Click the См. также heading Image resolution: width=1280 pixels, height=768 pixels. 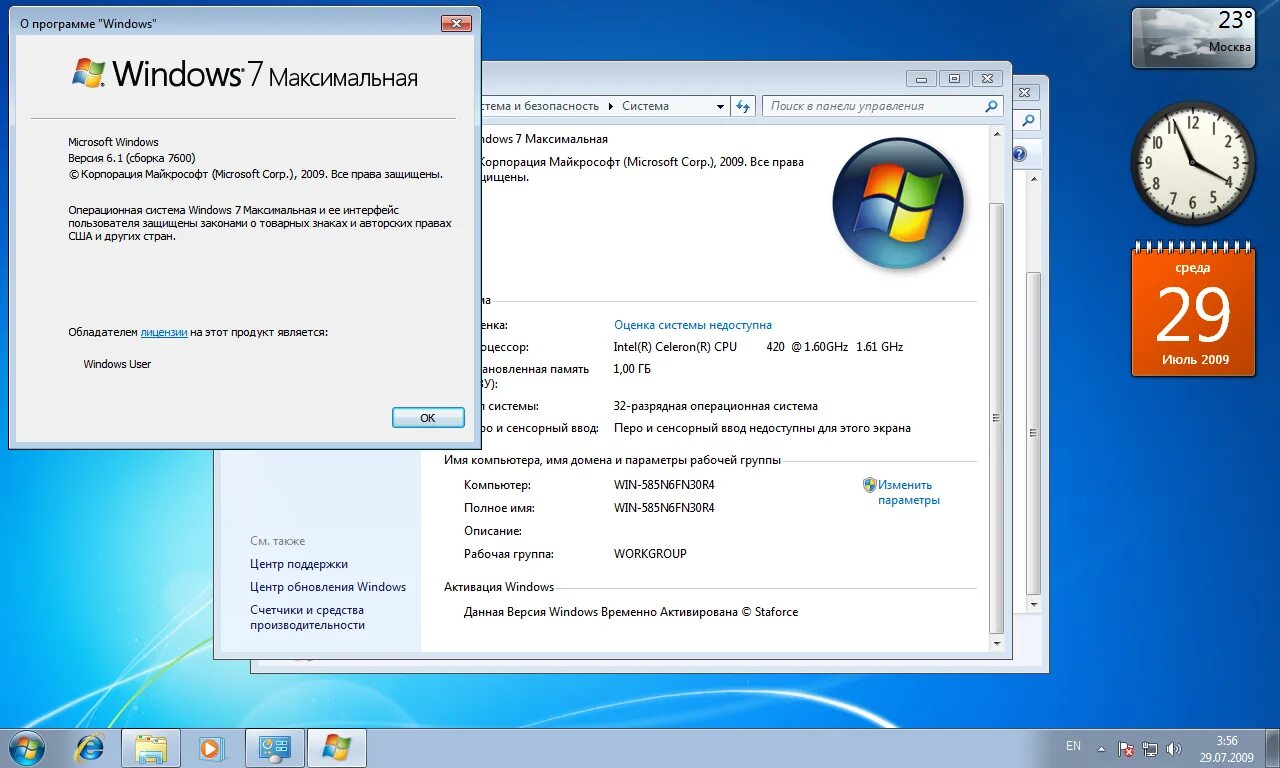pyautogui.click(x=278, y=541)
